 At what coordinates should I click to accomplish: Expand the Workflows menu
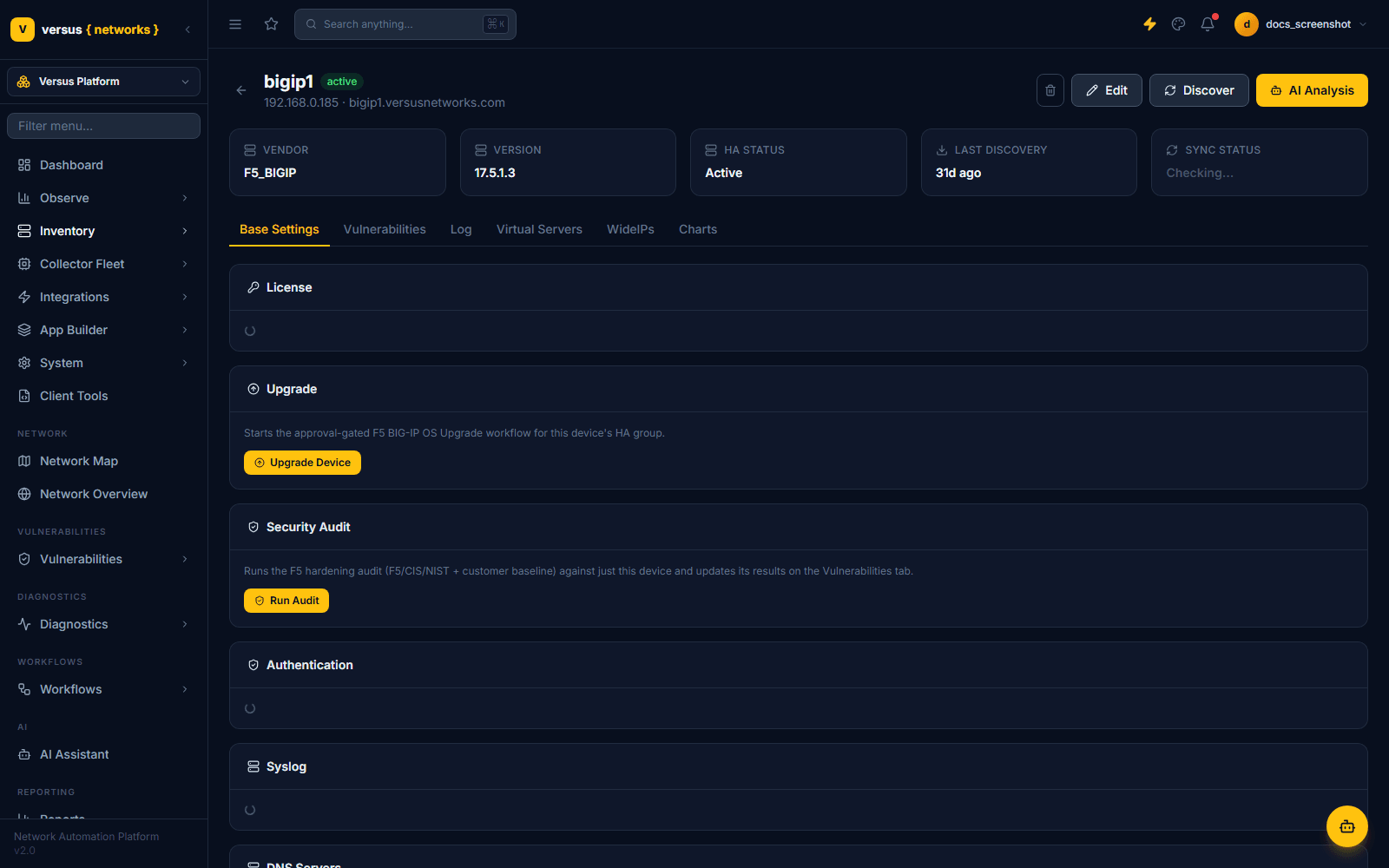[x=104, y=689]
